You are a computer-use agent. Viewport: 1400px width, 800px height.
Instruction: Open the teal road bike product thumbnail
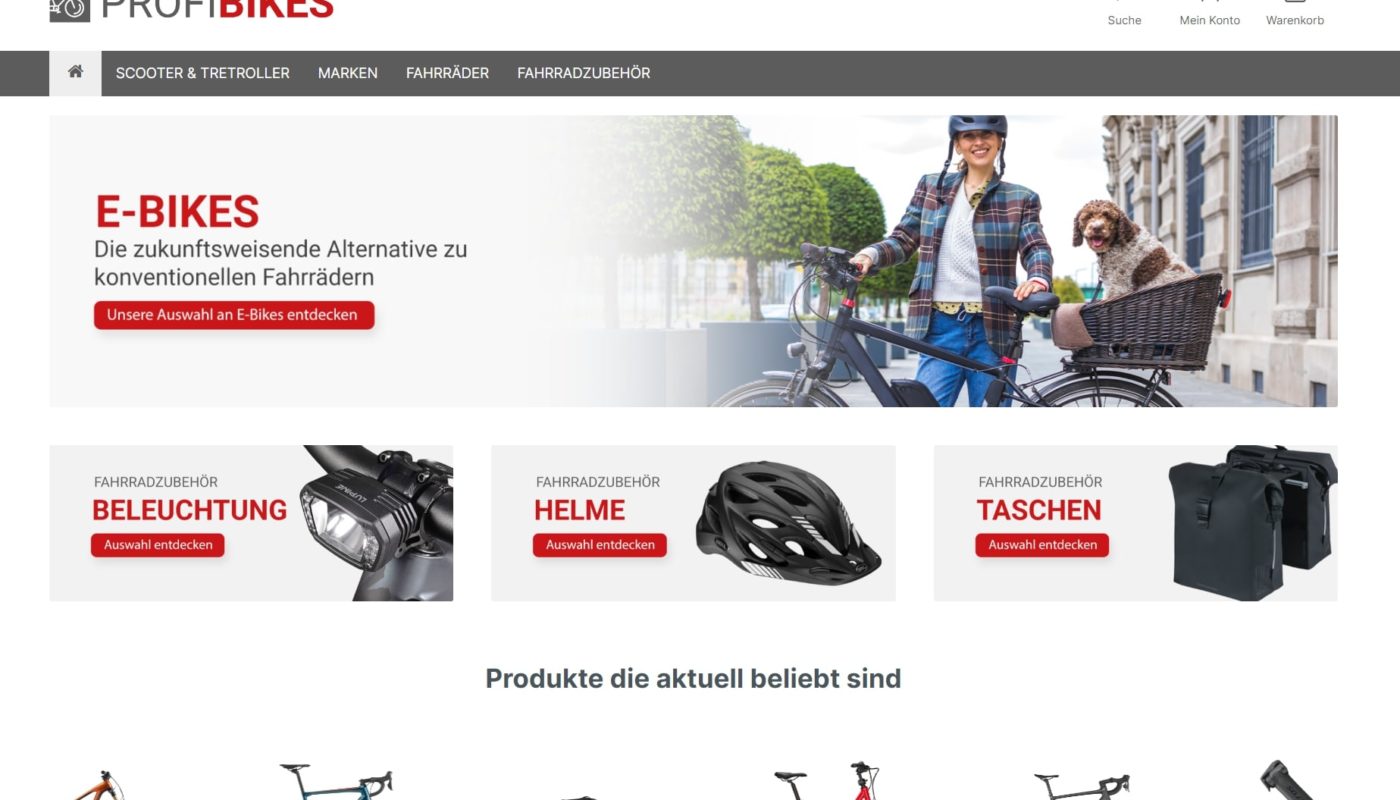coord(336,782)
